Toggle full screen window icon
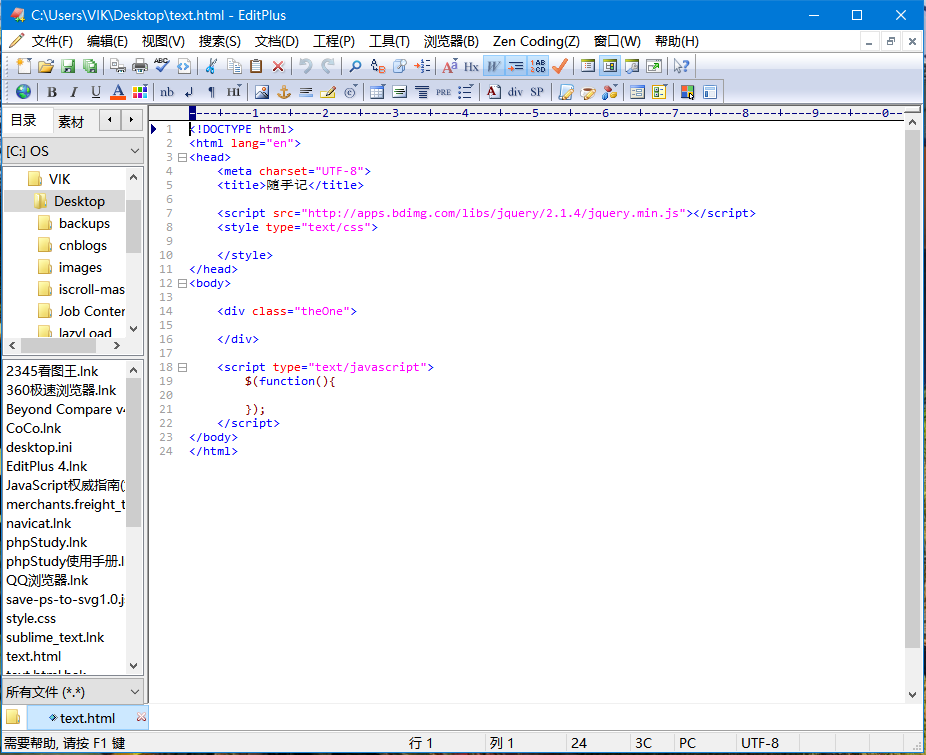Viewport: 926px width, 755px height. 654,66
